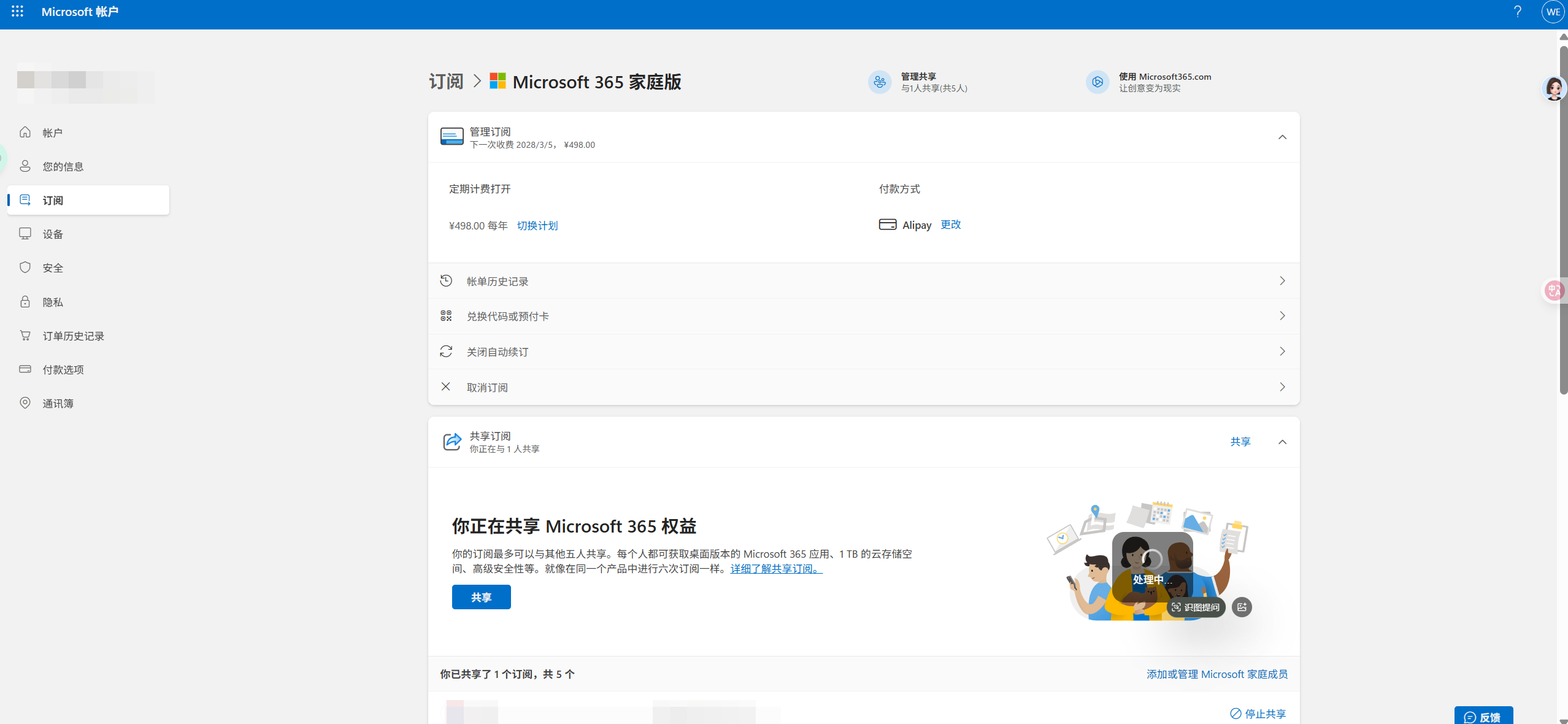The width and height of the screenshot is (1568, 724).
Task: Click the help question mark icon
Action: 1517,12
